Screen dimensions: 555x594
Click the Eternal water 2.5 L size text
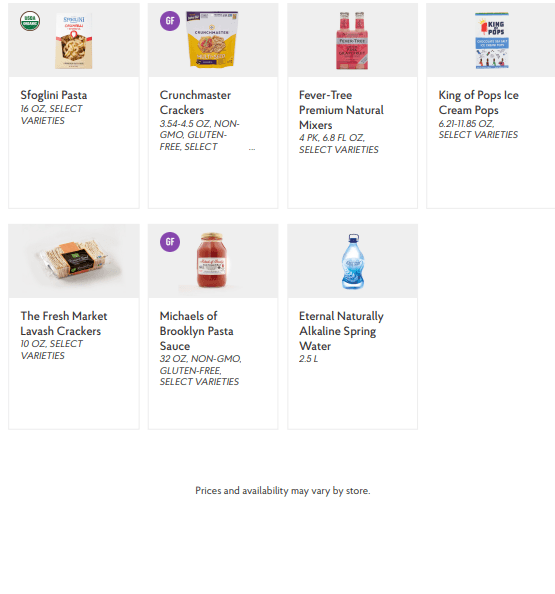click(308, 359)
